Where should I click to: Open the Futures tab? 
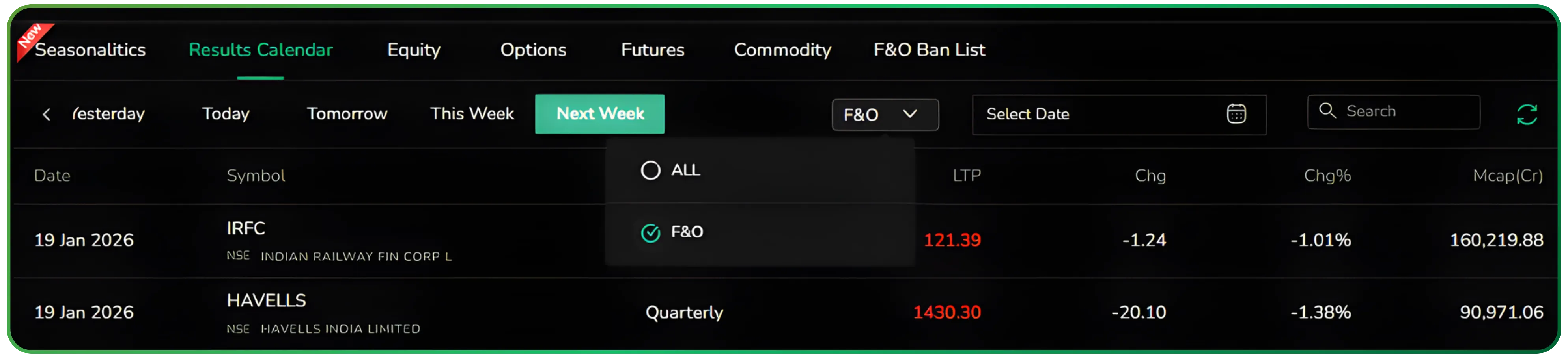[x=653, y=50]
